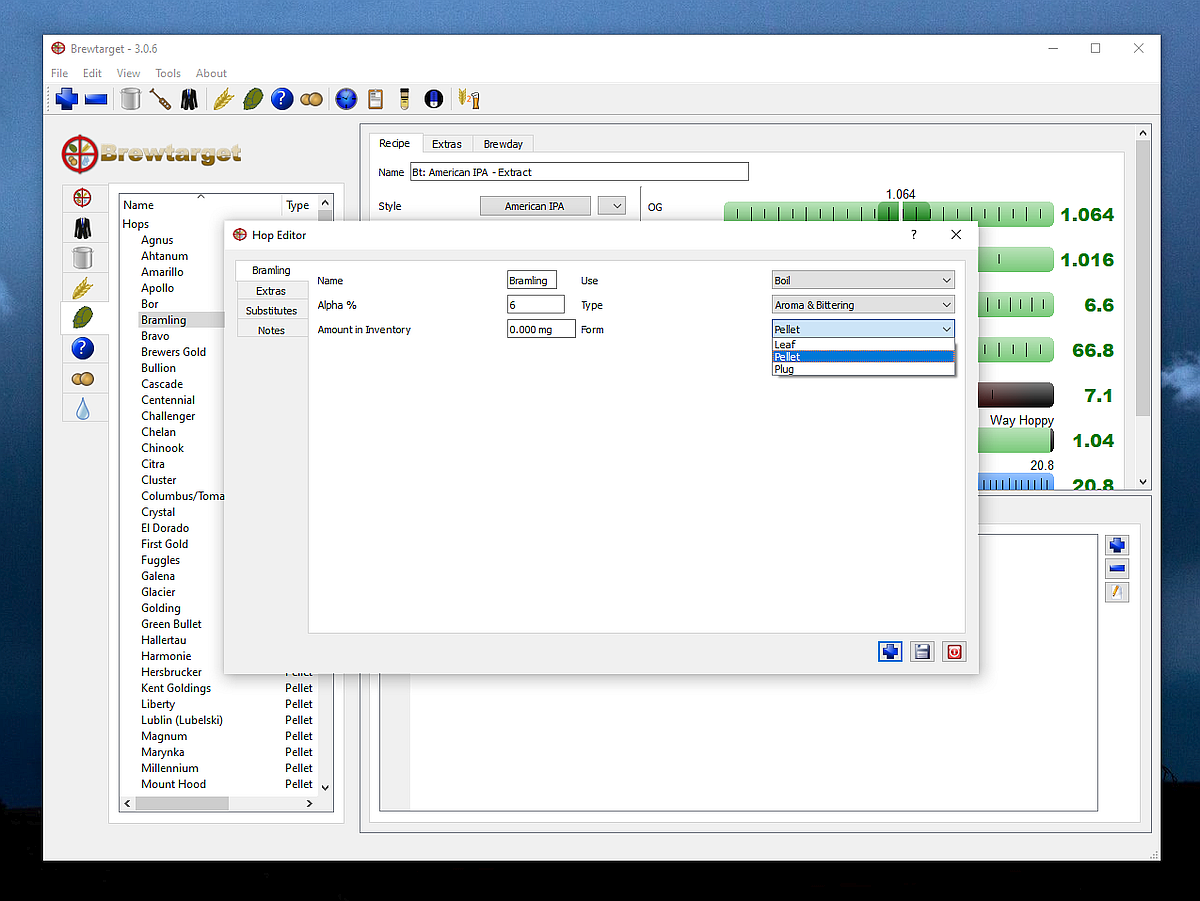The width and height of the screenshot is (1200, 901).
Task: Click the Amount in Inventory field
Action: 541,329
